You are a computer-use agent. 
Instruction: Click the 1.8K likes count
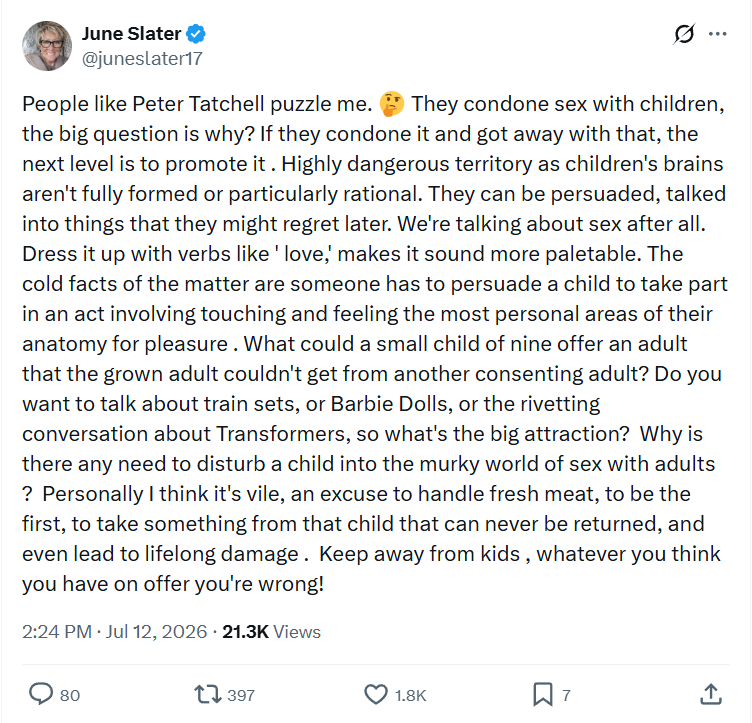pyautogui.click(x=411, y=695)
